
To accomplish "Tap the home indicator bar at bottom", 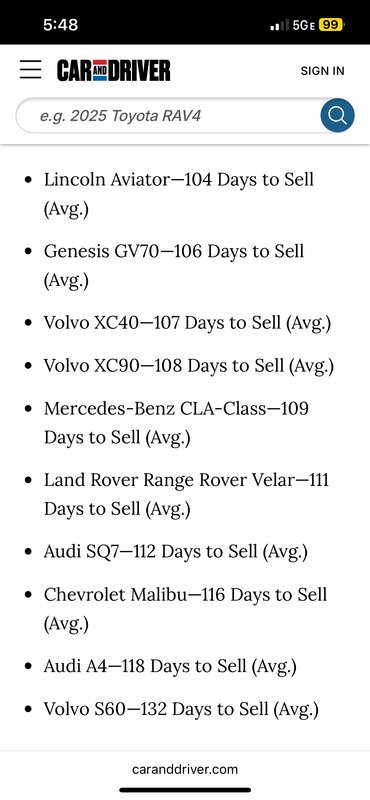I will point(185,790).
